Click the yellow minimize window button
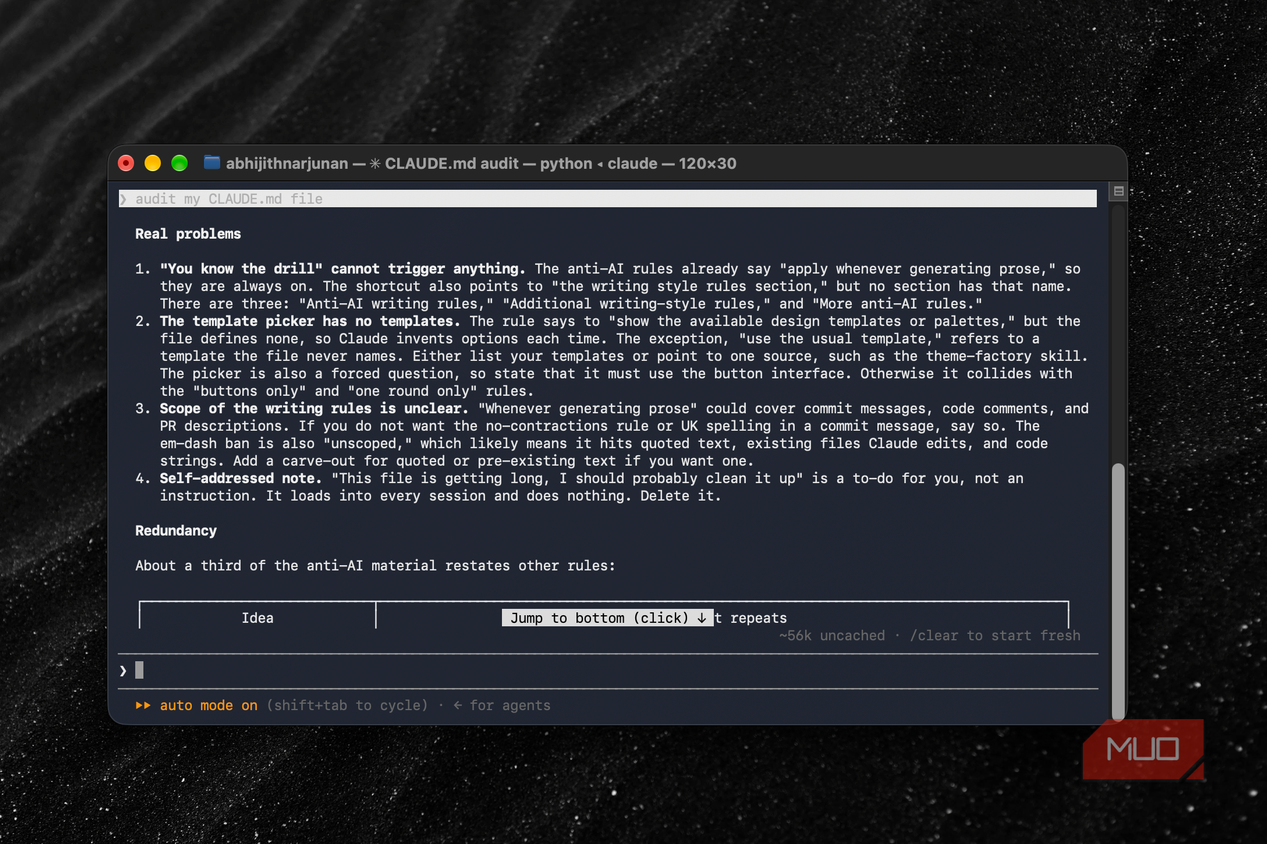Screen dimensions: 1267x844 pyautogui.click(x=153, y=163)
